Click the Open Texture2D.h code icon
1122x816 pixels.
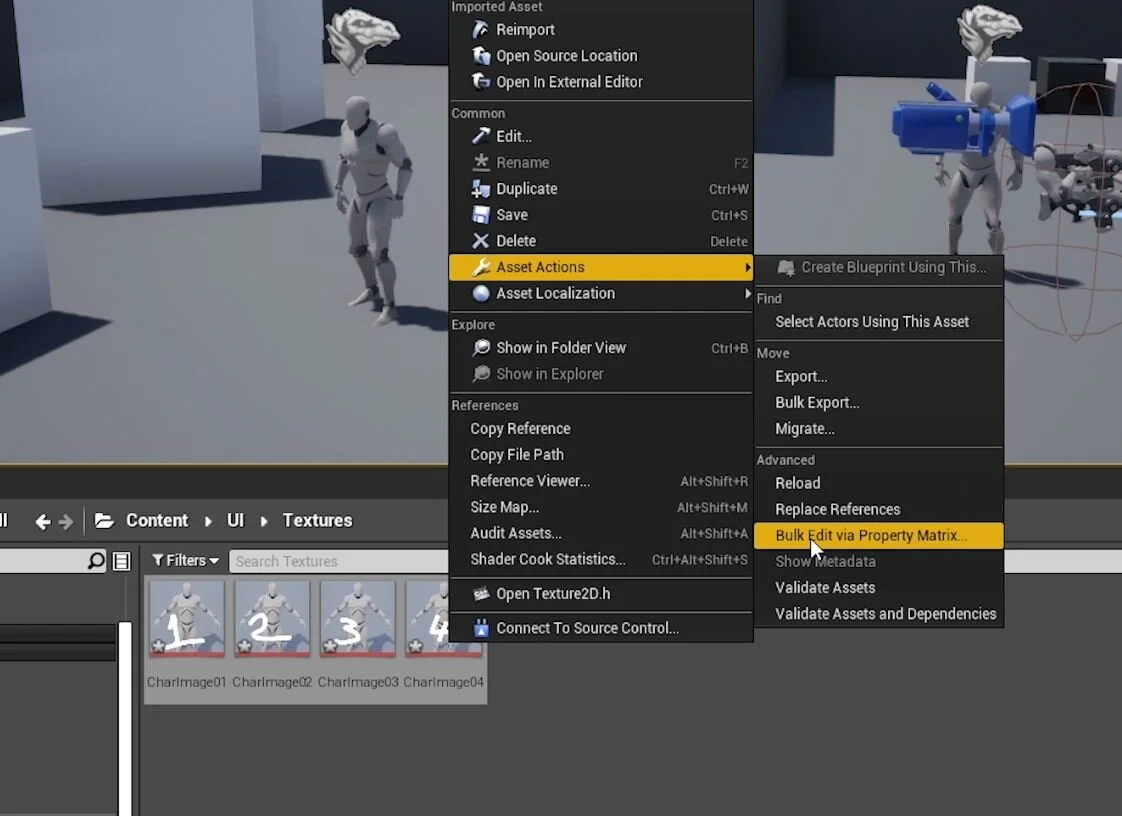(x=481, y=593)
